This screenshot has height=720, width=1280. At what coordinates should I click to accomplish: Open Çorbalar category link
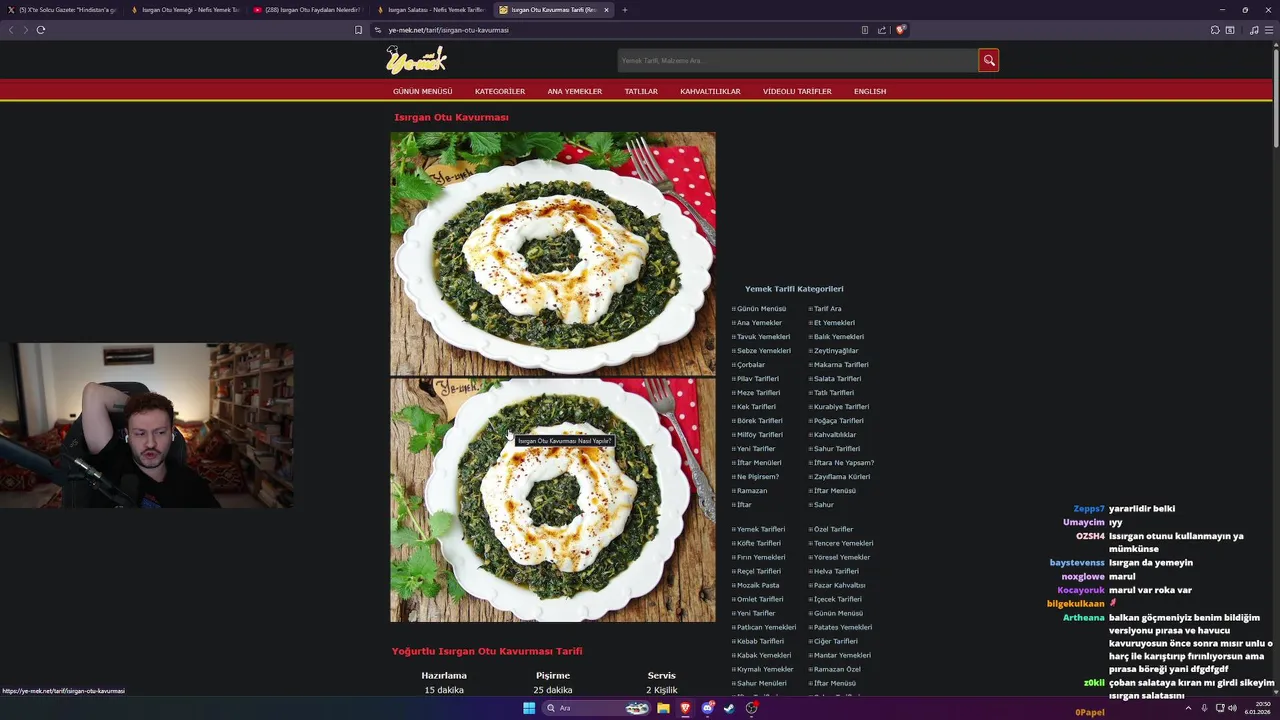coord(751,365)
